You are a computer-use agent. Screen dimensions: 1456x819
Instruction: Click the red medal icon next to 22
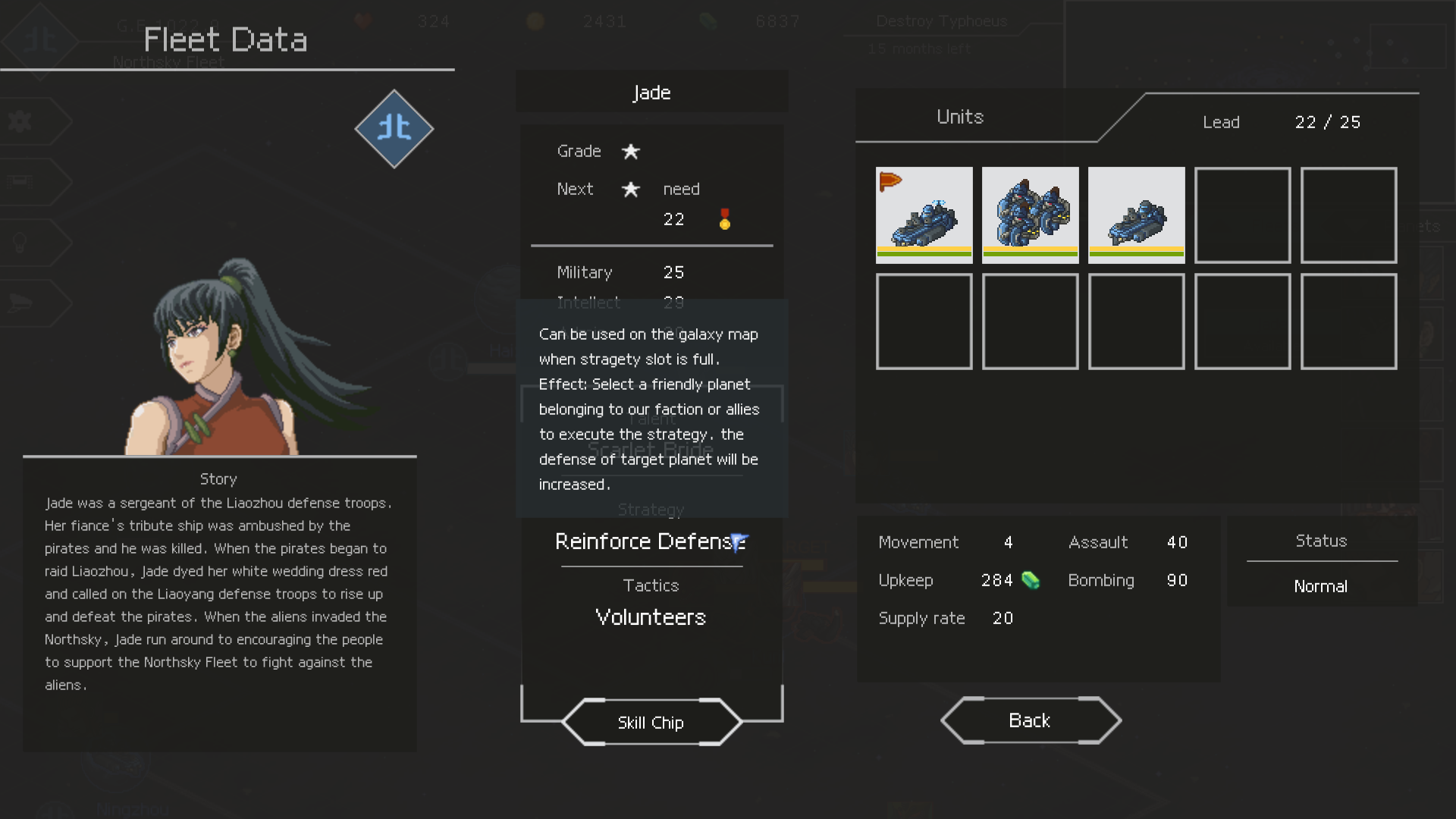pyautogui.click(x=724, y=219)
